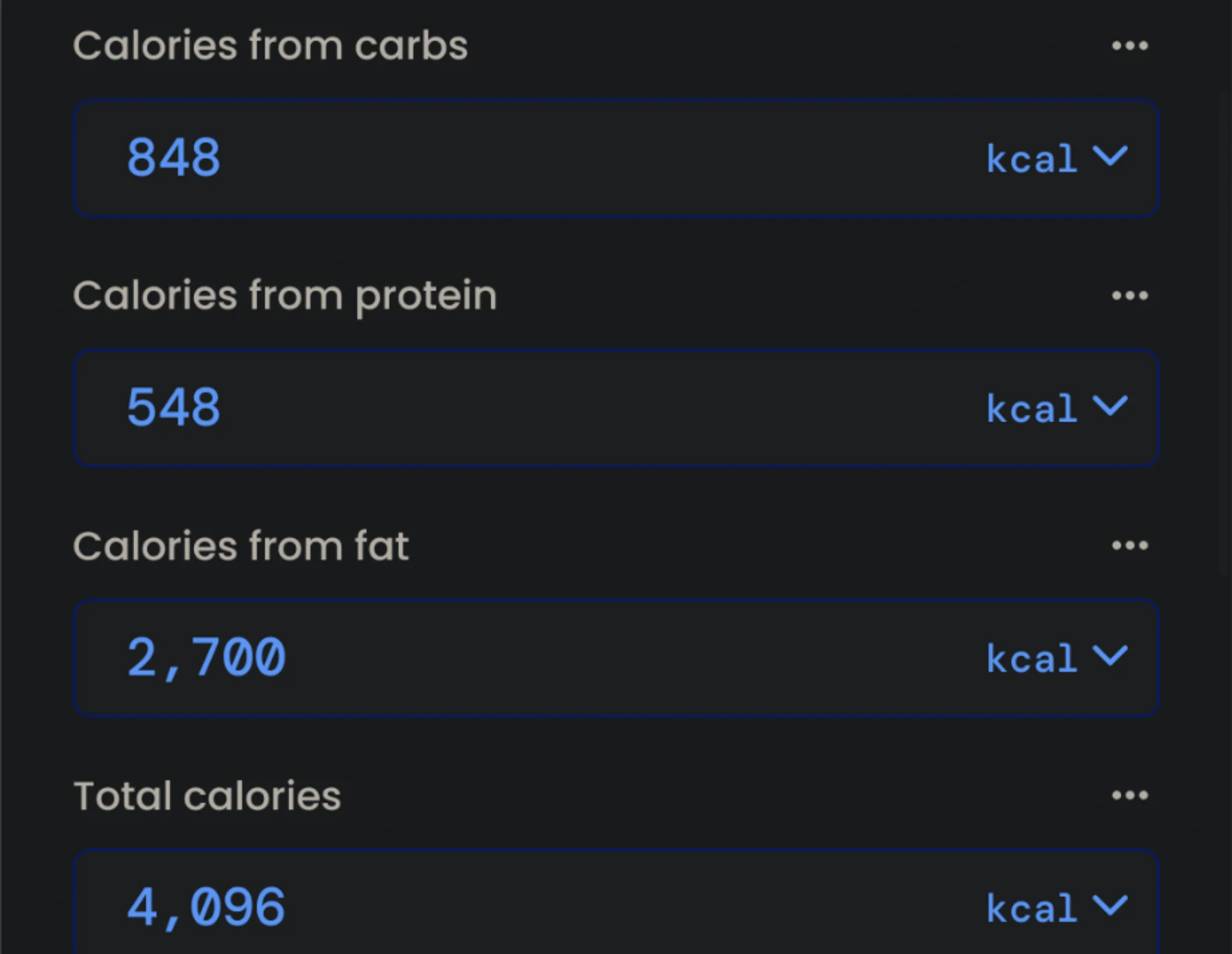Open the kcal unit dropdown for carbs
This screenshot has height=954, width=1232.
click(x=1056, y=158)
